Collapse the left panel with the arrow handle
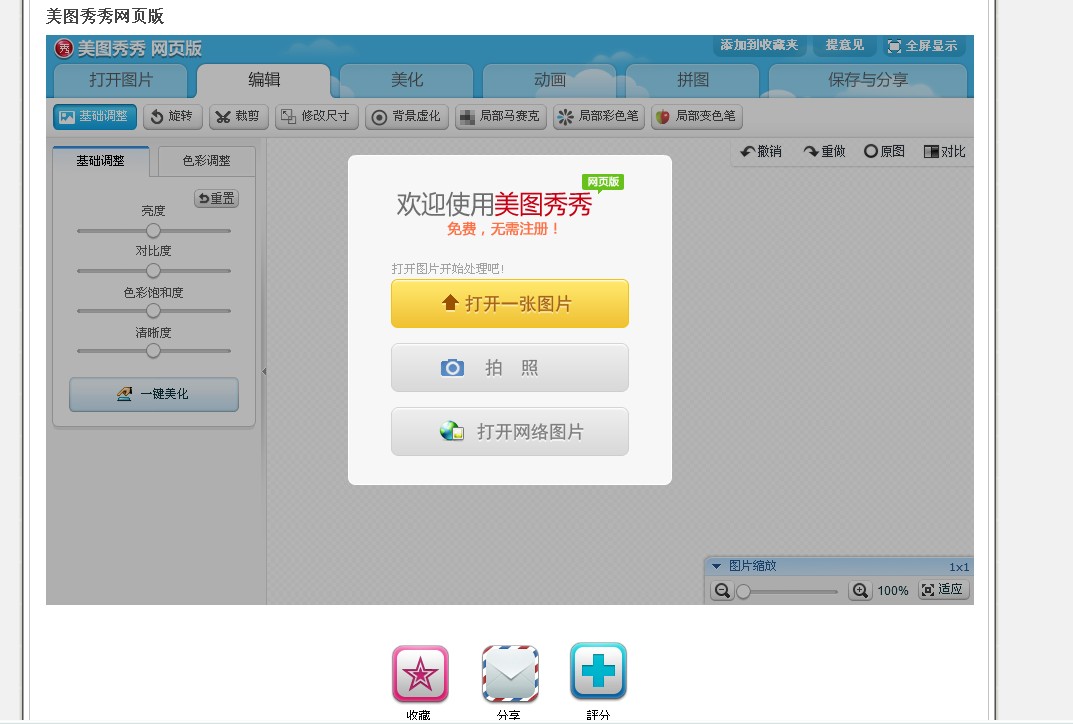The height and width of the screenshot is (724, 1073). point(264,372)
